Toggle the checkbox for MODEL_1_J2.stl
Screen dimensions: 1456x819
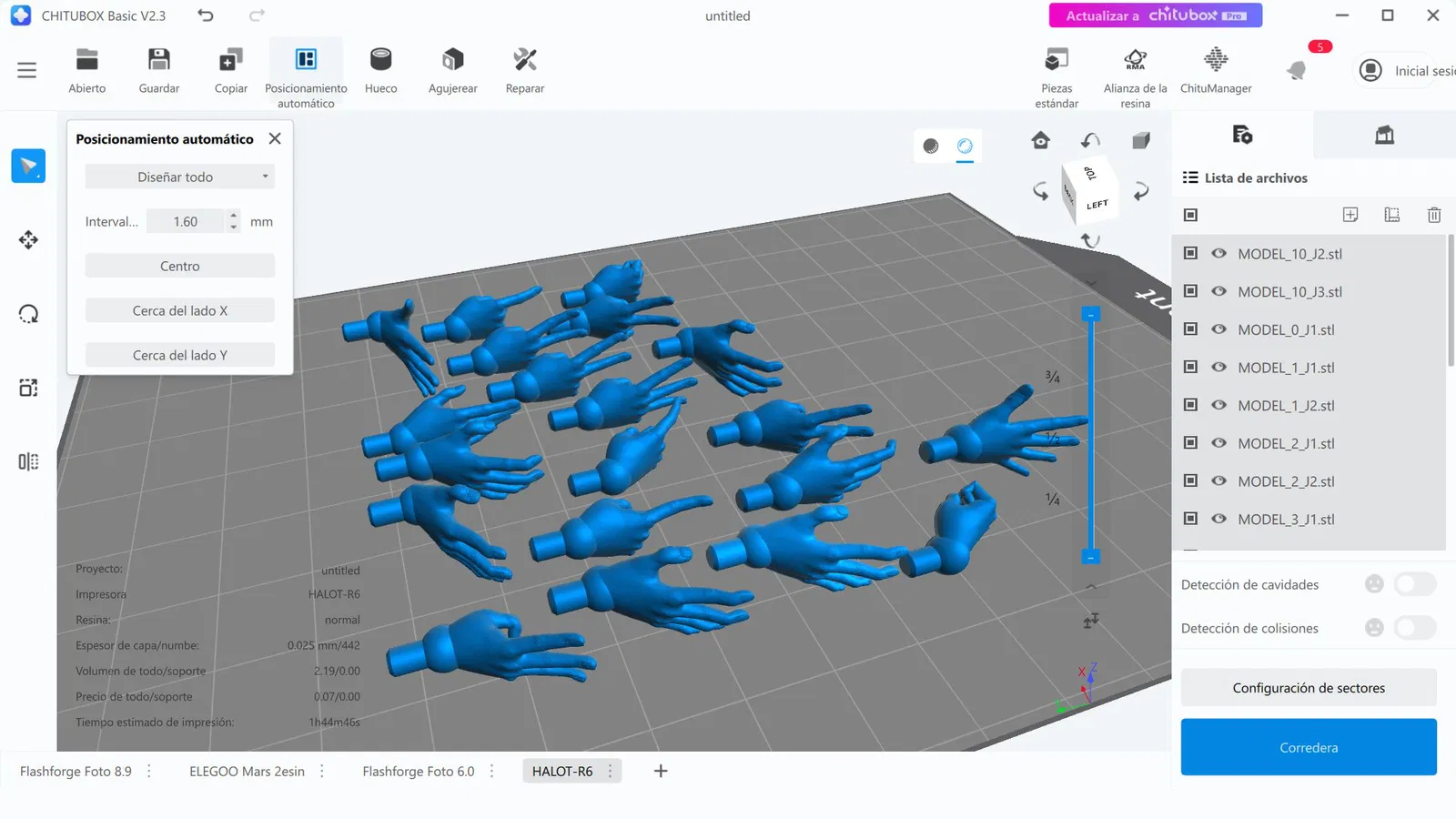click(1190, 405)
